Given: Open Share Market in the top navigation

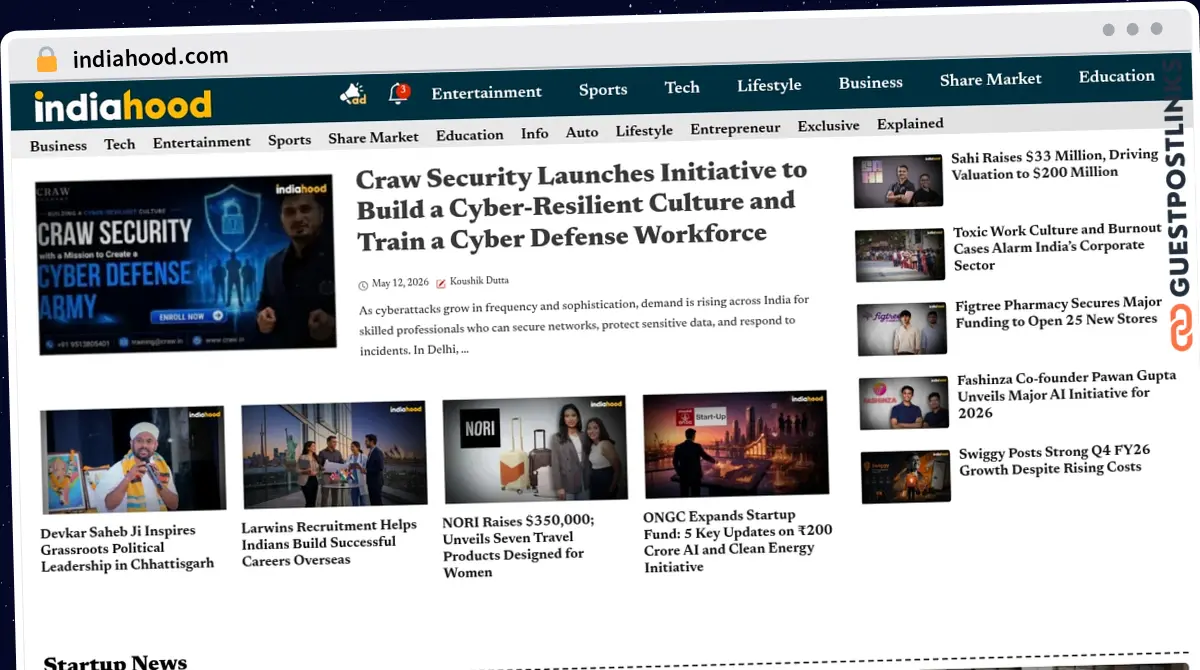Looking at the screenshot, I should 990,79.
